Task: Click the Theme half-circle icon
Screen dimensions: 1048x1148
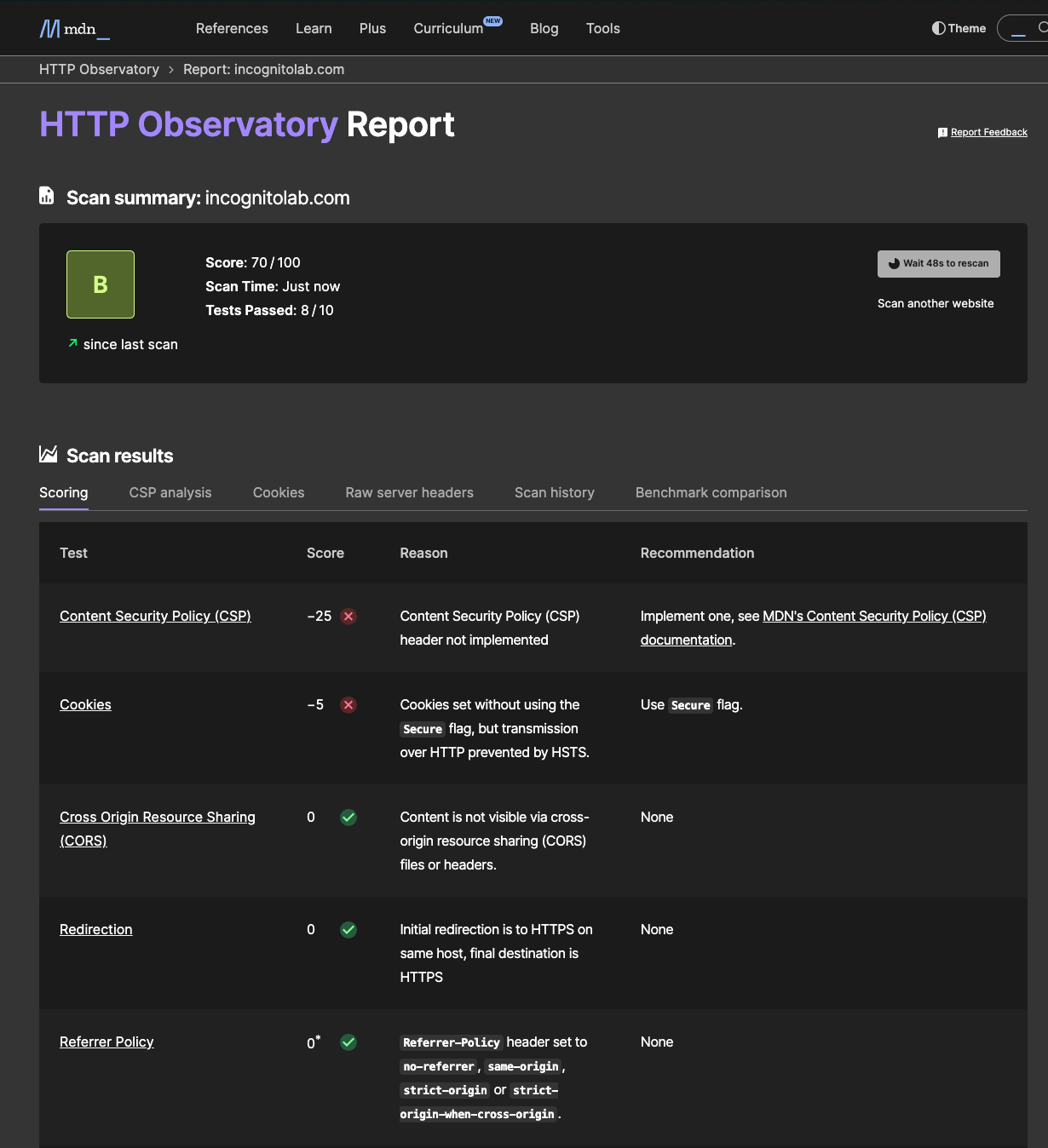Action: click(938, 28)
